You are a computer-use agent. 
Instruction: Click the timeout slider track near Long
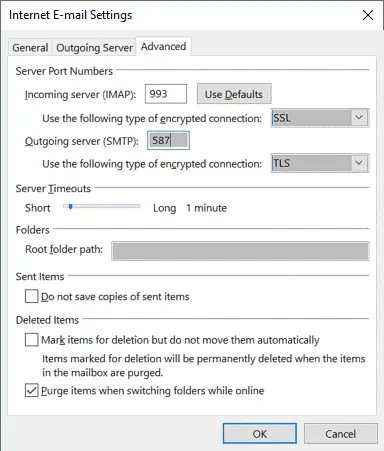click(133, 207)
